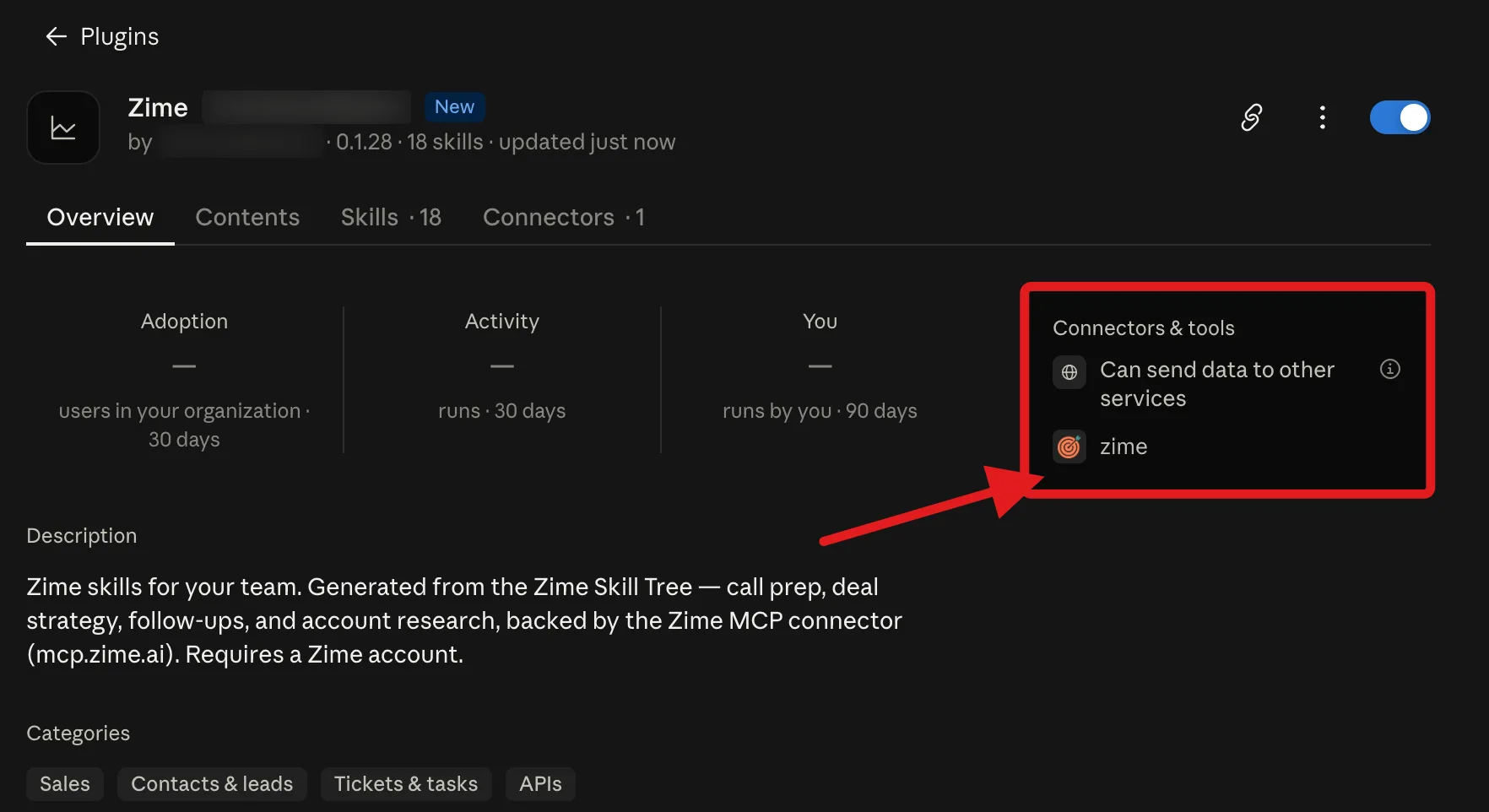Open the Skills · 18 tab
The image size is (1489, 812).
tap(391, 218)
